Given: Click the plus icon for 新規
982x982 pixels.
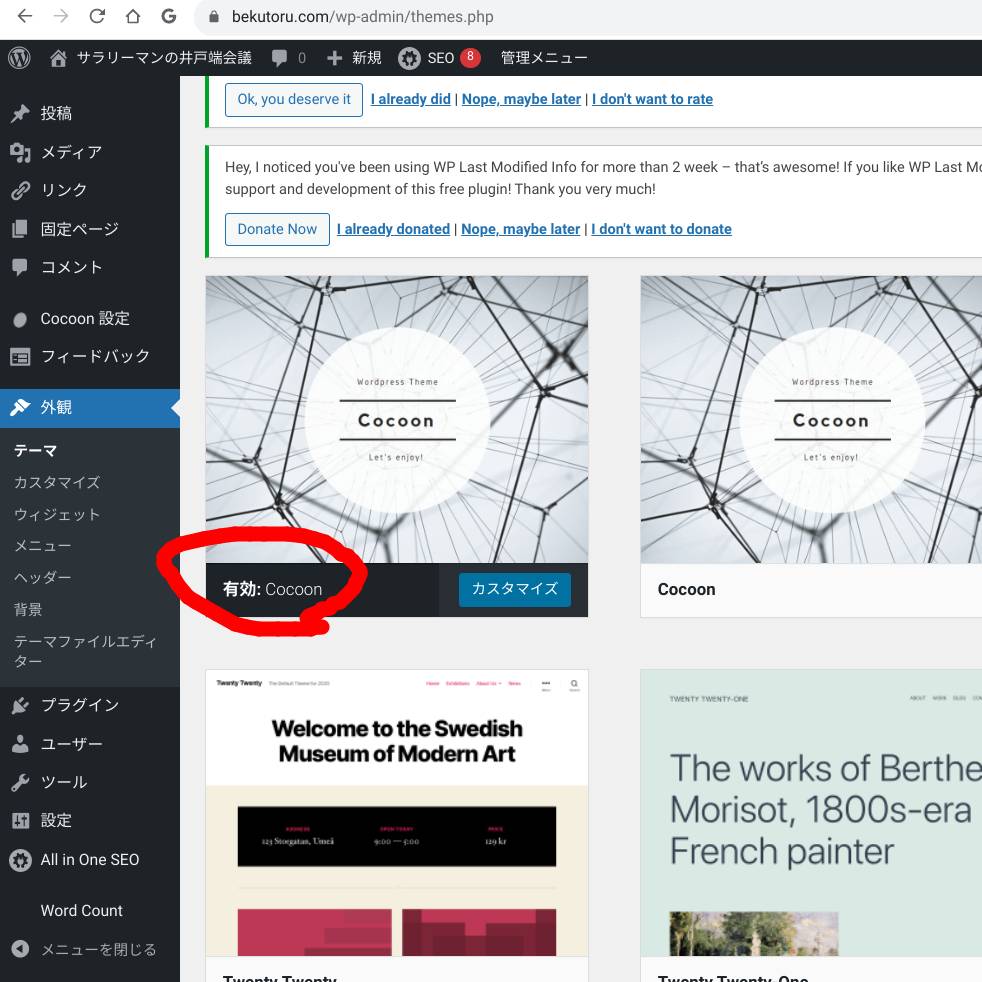Looking at the screenshot, I should [334, 58].
